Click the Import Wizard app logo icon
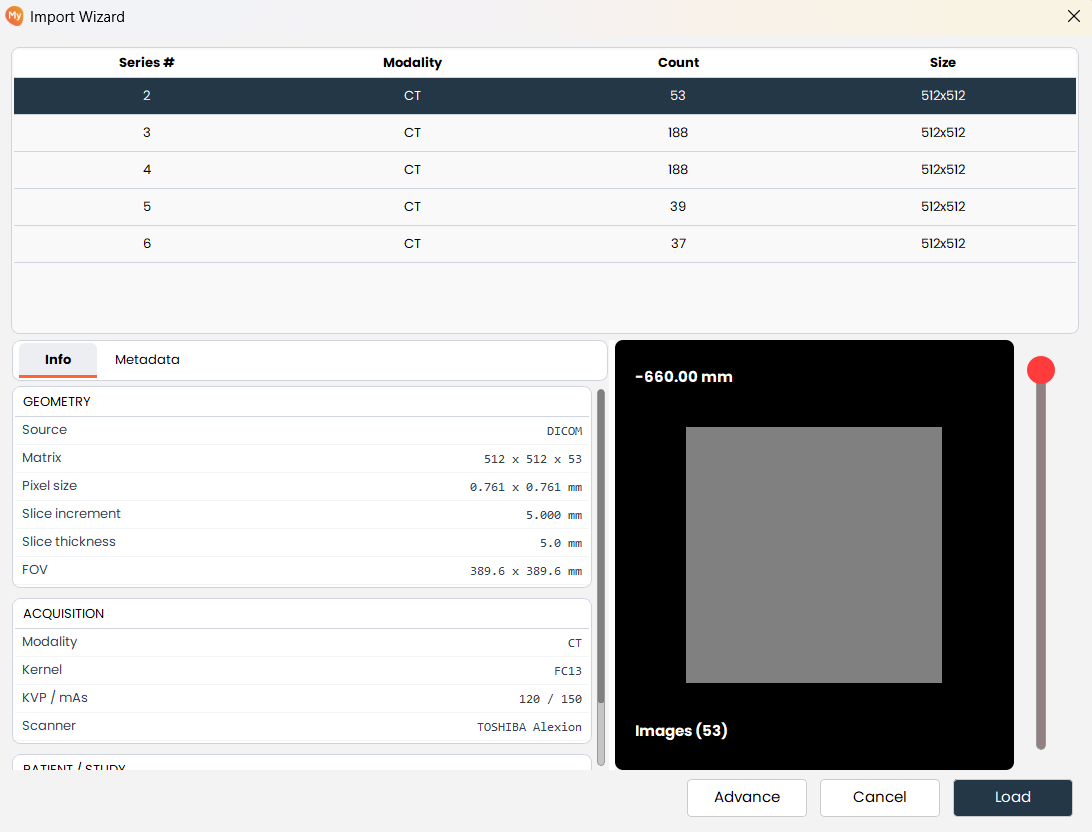 [x=15, y=16]
